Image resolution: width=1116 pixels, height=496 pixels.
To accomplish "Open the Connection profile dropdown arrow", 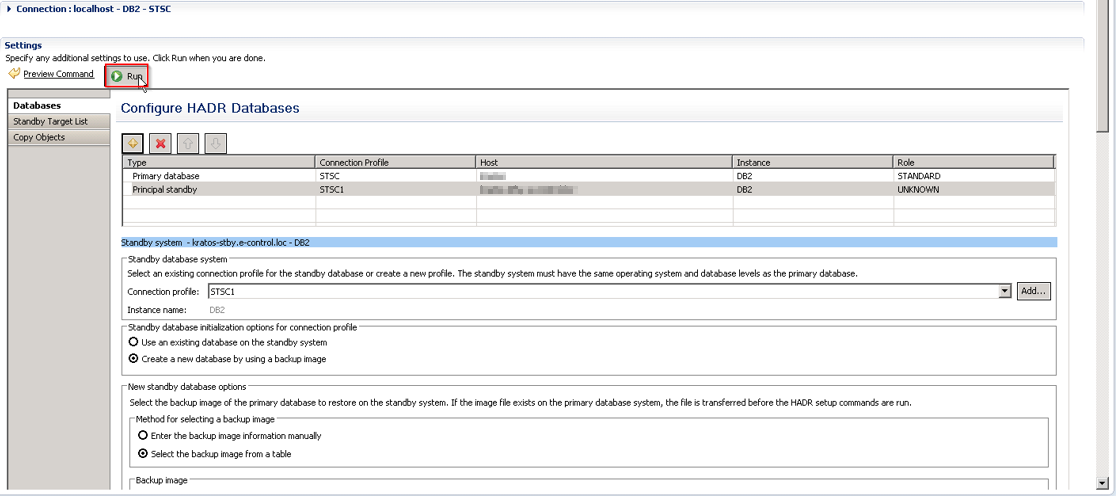I will point(1005,291).
